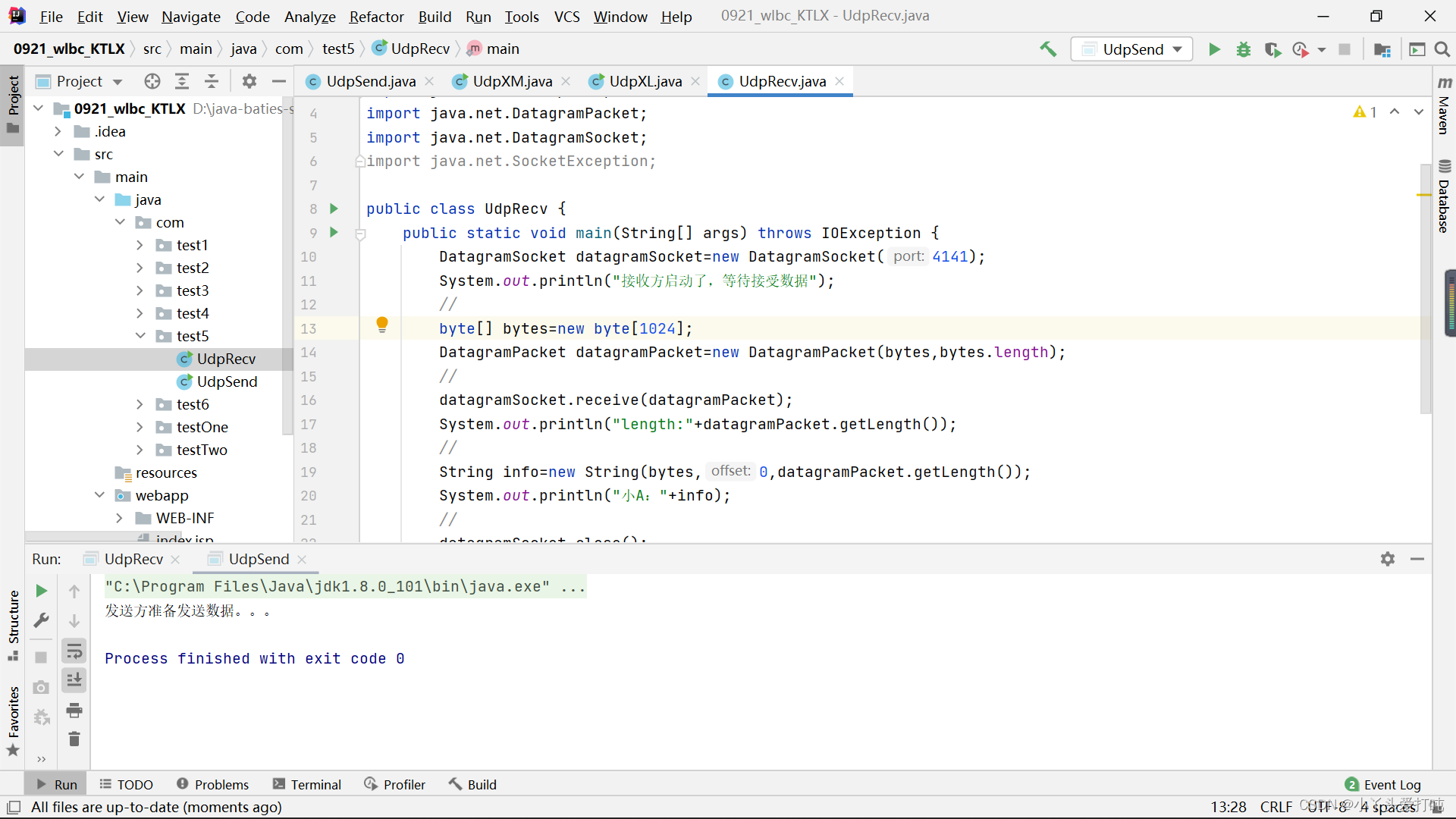
Task: Click the editor vertical scrollbar
Action: [x=1425, y=288]
